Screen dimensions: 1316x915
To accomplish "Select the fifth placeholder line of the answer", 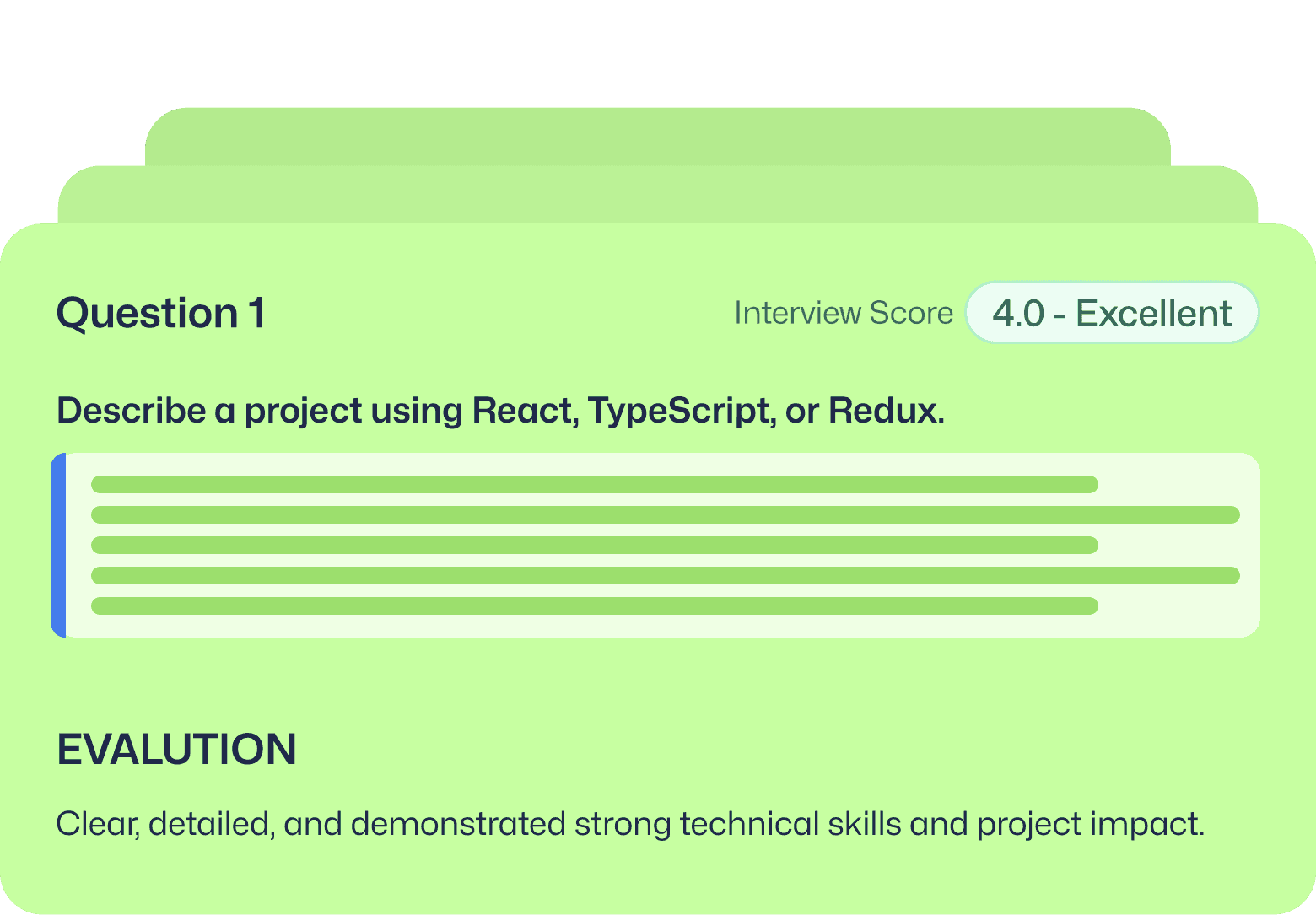I will tap(595, 606).
